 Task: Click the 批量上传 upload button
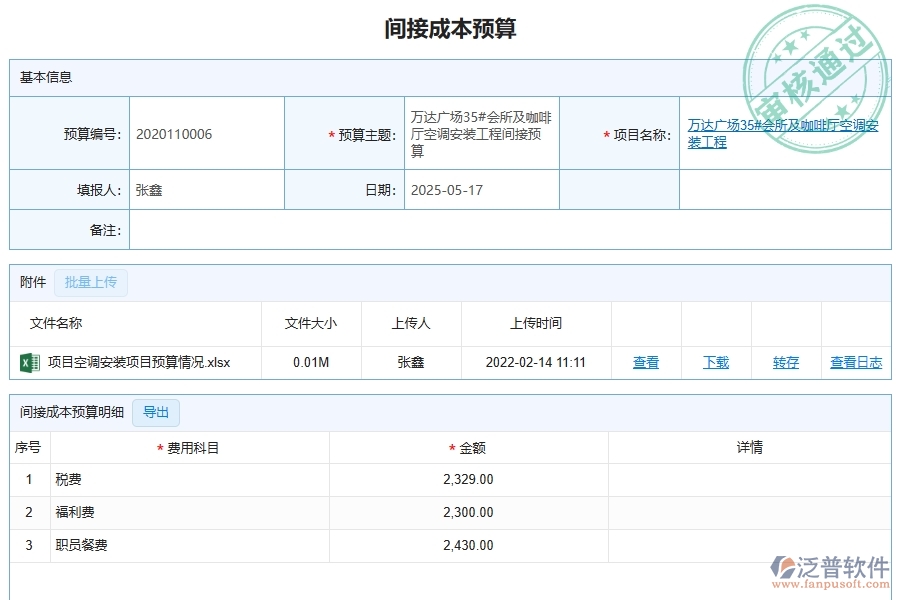(91, 282)
